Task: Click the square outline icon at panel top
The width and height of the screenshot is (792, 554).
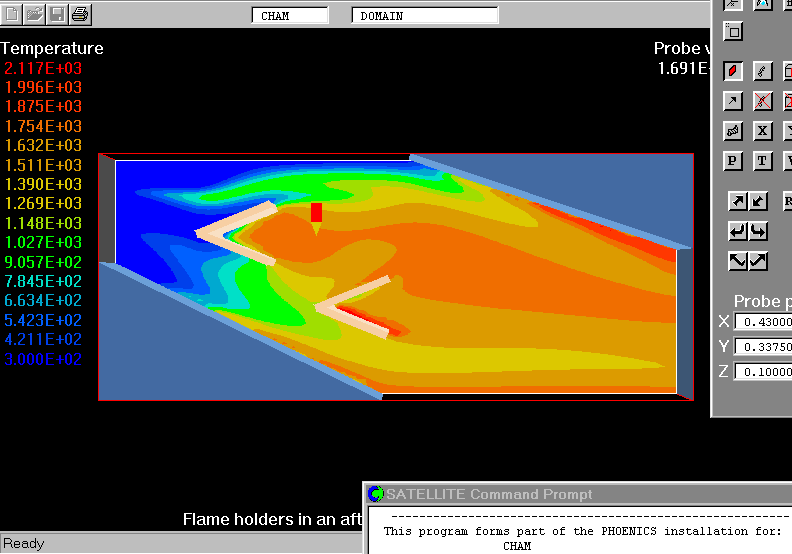Action: 733,31
